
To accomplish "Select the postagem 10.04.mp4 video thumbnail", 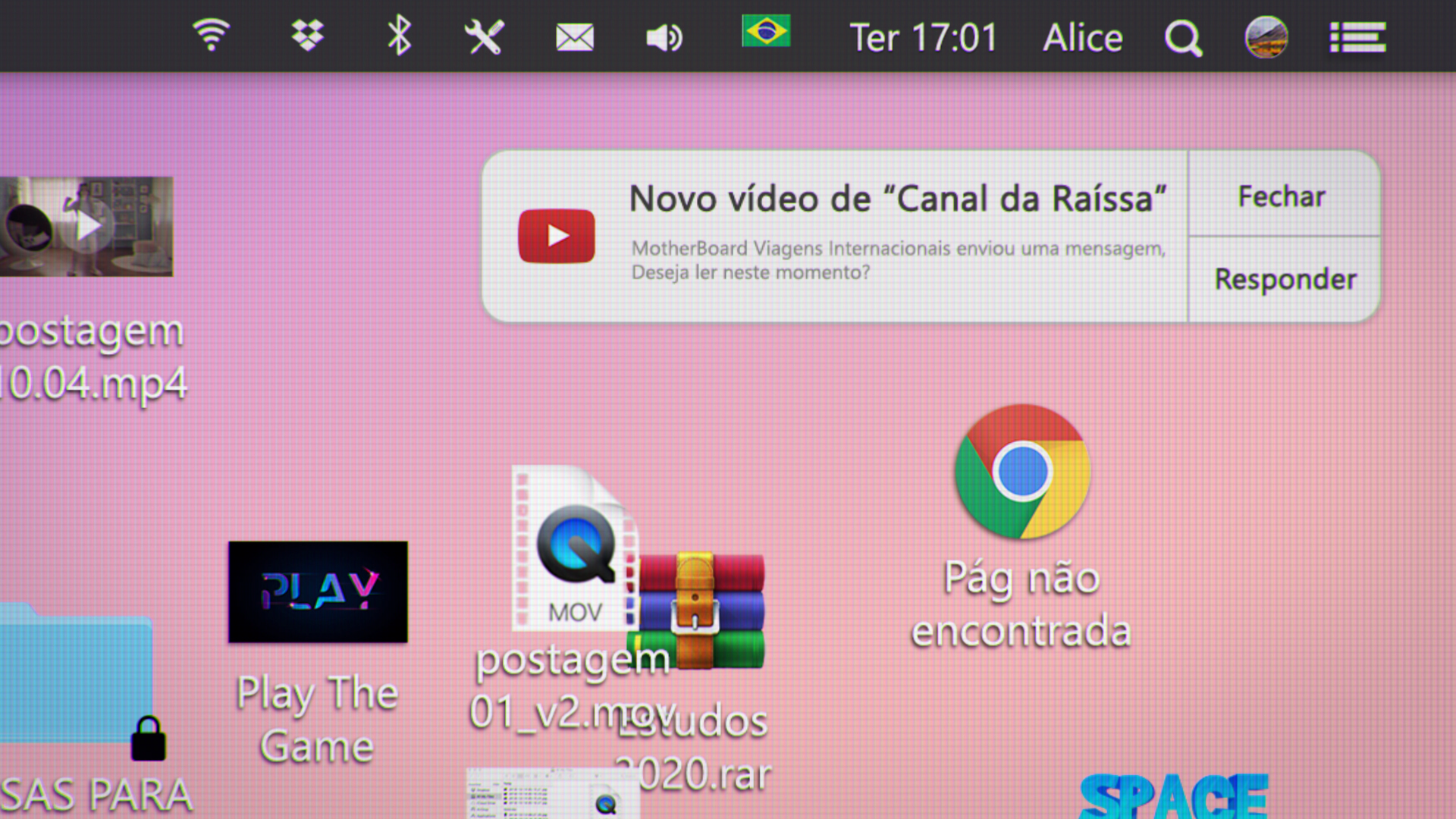I will tap(86, 227).
